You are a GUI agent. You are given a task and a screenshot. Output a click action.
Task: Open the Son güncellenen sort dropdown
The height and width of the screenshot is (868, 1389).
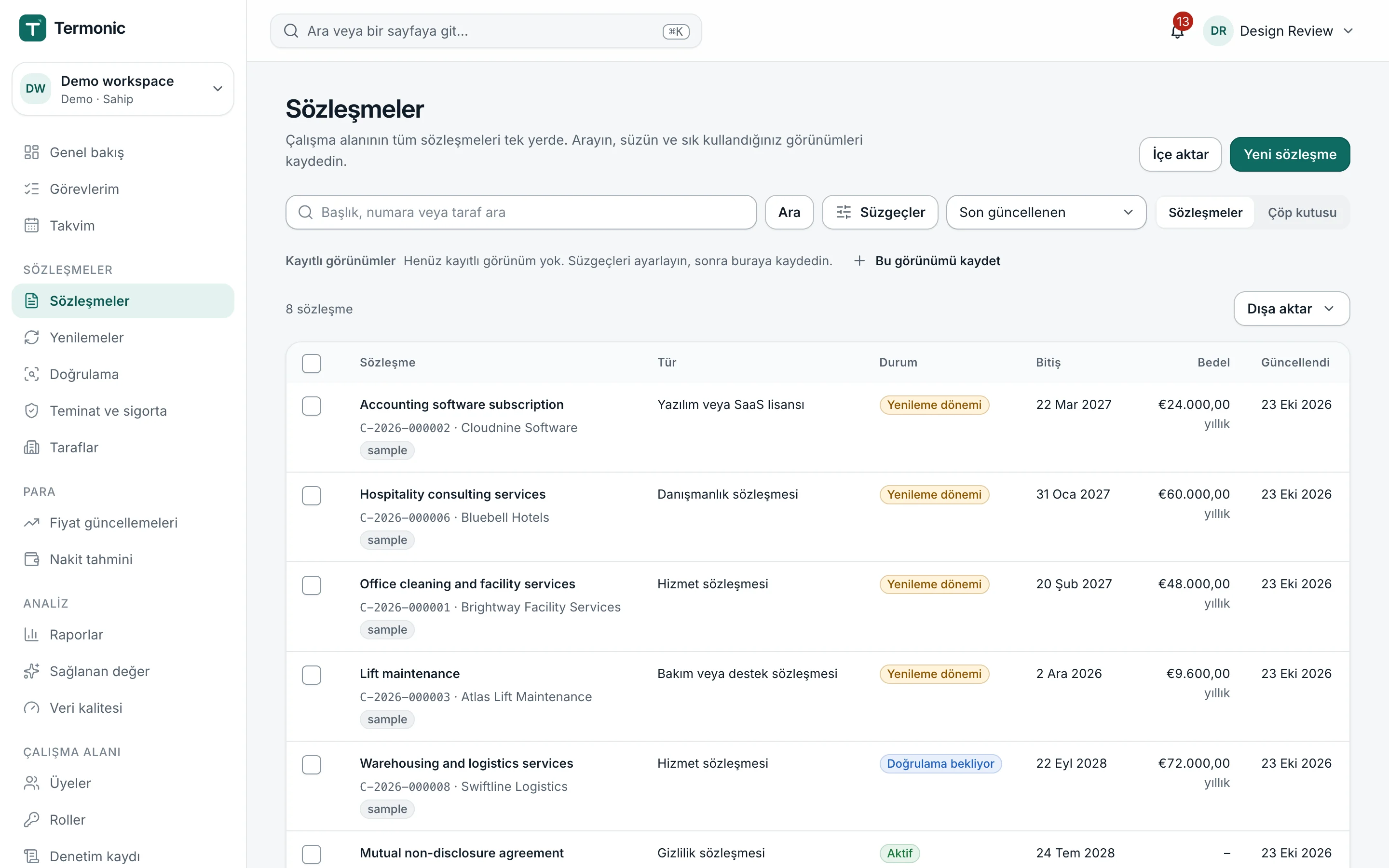click(1046, 212)
